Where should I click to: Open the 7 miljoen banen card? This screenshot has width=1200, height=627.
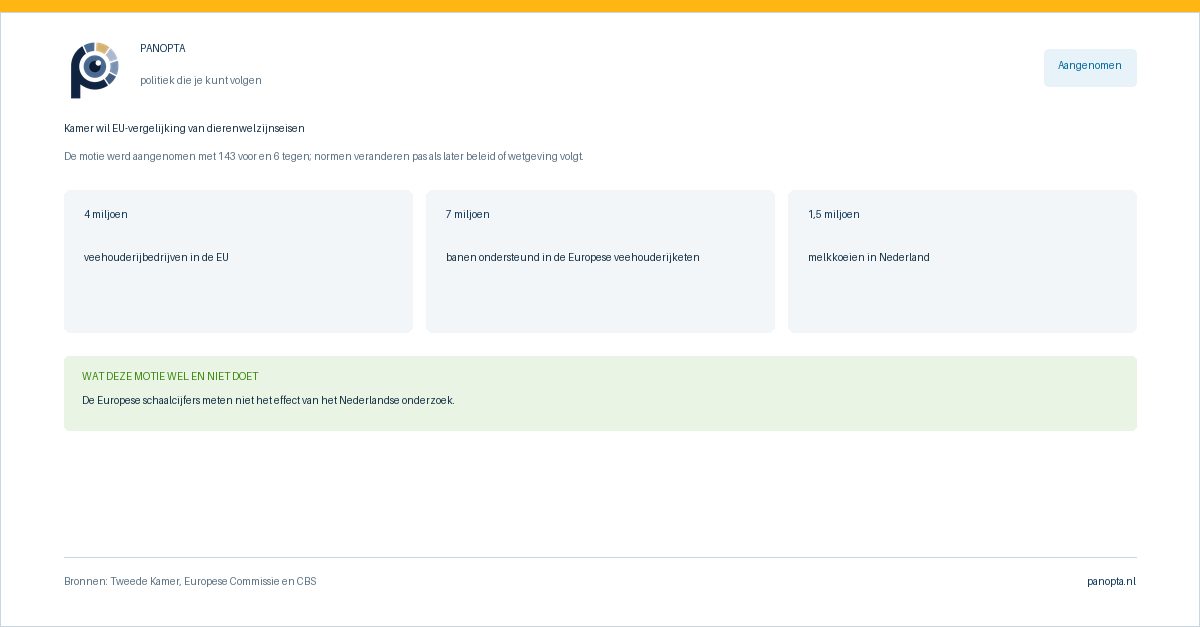coord(600,261)
